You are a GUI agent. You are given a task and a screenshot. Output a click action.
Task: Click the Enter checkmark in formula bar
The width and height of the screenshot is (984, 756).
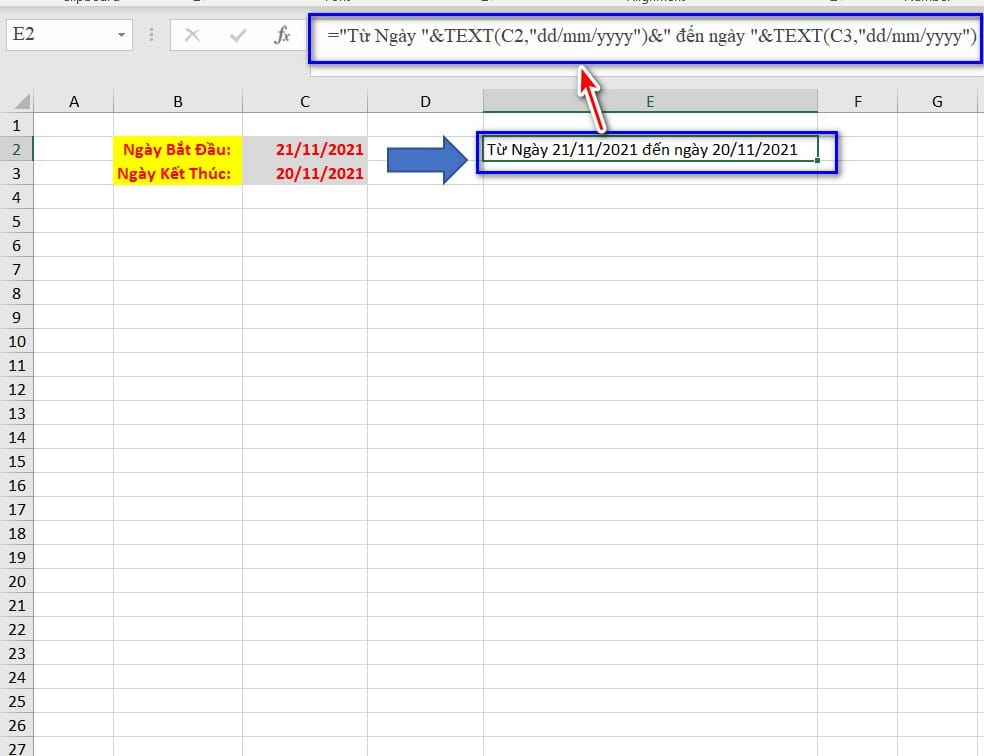[x=238, y=36]
